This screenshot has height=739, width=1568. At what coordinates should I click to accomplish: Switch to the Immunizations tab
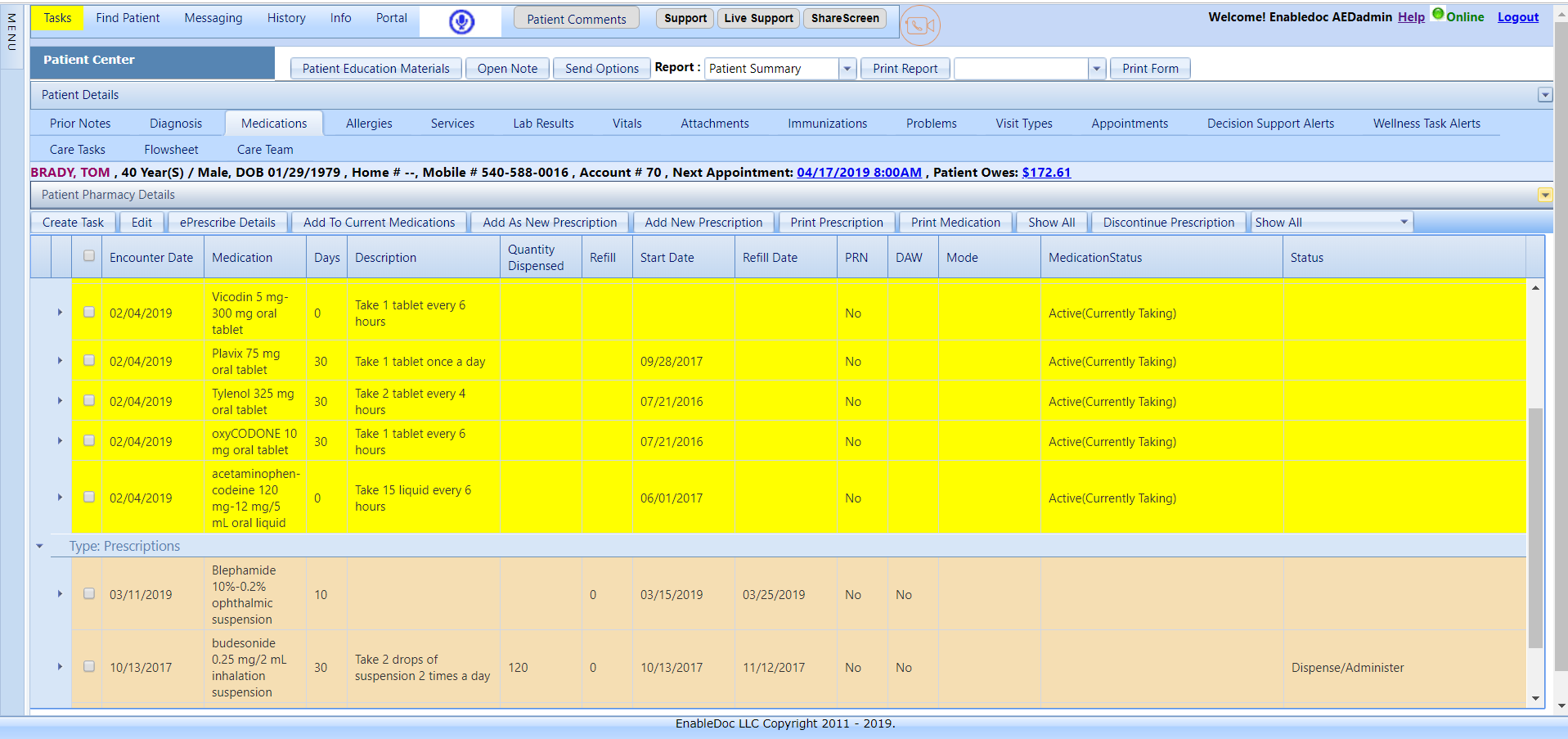click(x=828, y=124)
